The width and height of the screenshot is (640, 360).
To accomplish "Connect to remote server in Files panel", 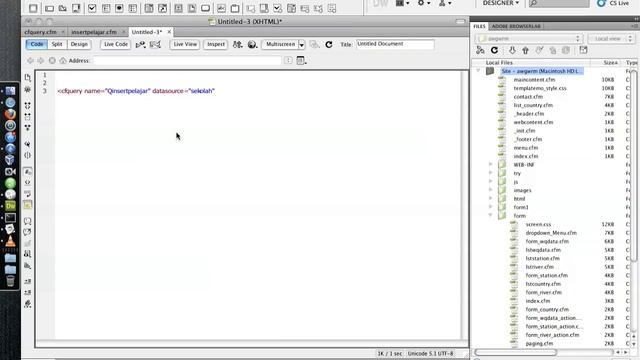I will click(480, 50).
